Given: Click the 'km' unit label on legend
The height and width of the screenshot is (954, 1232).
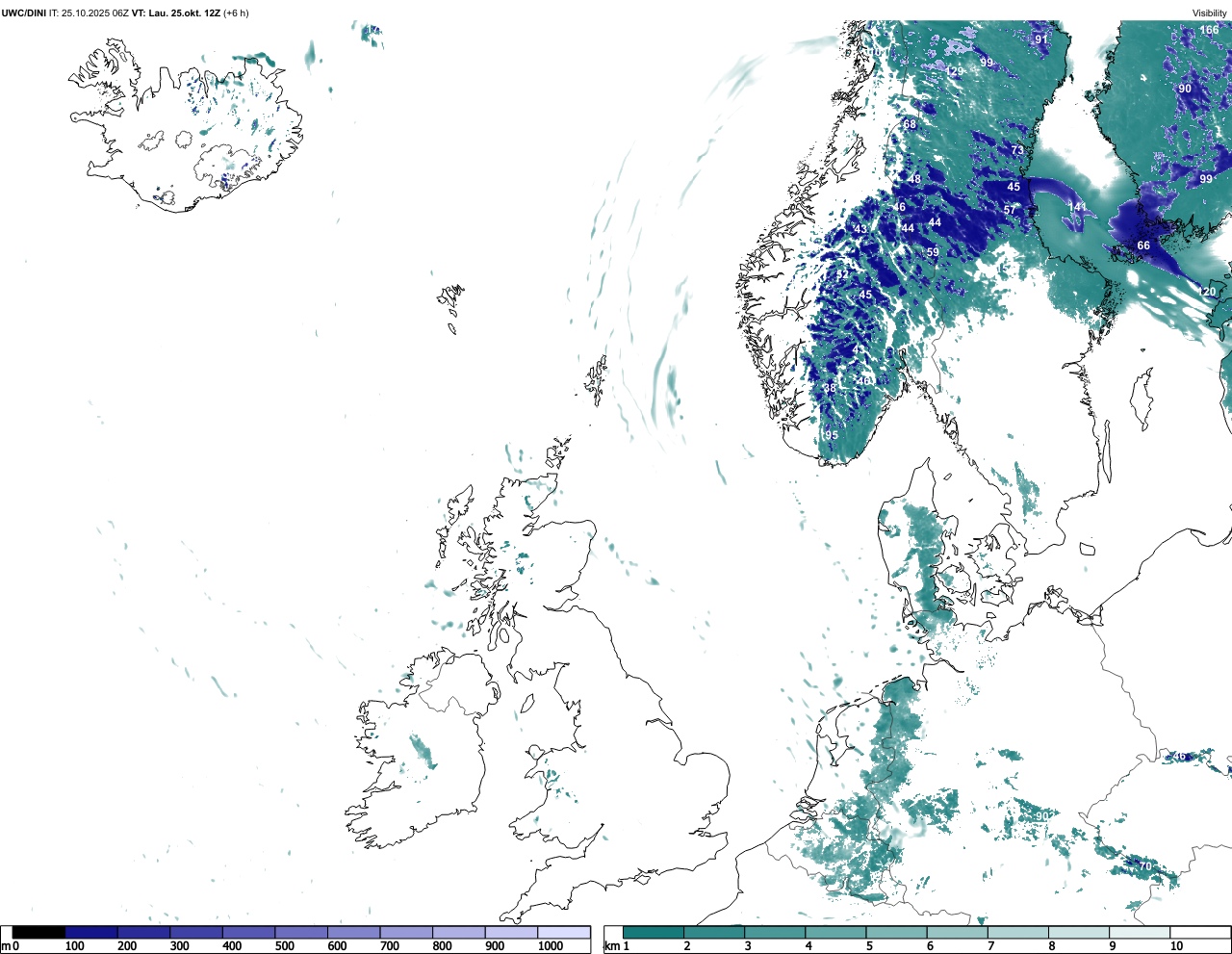Looking at the screenshot, I should pos(611,946).
